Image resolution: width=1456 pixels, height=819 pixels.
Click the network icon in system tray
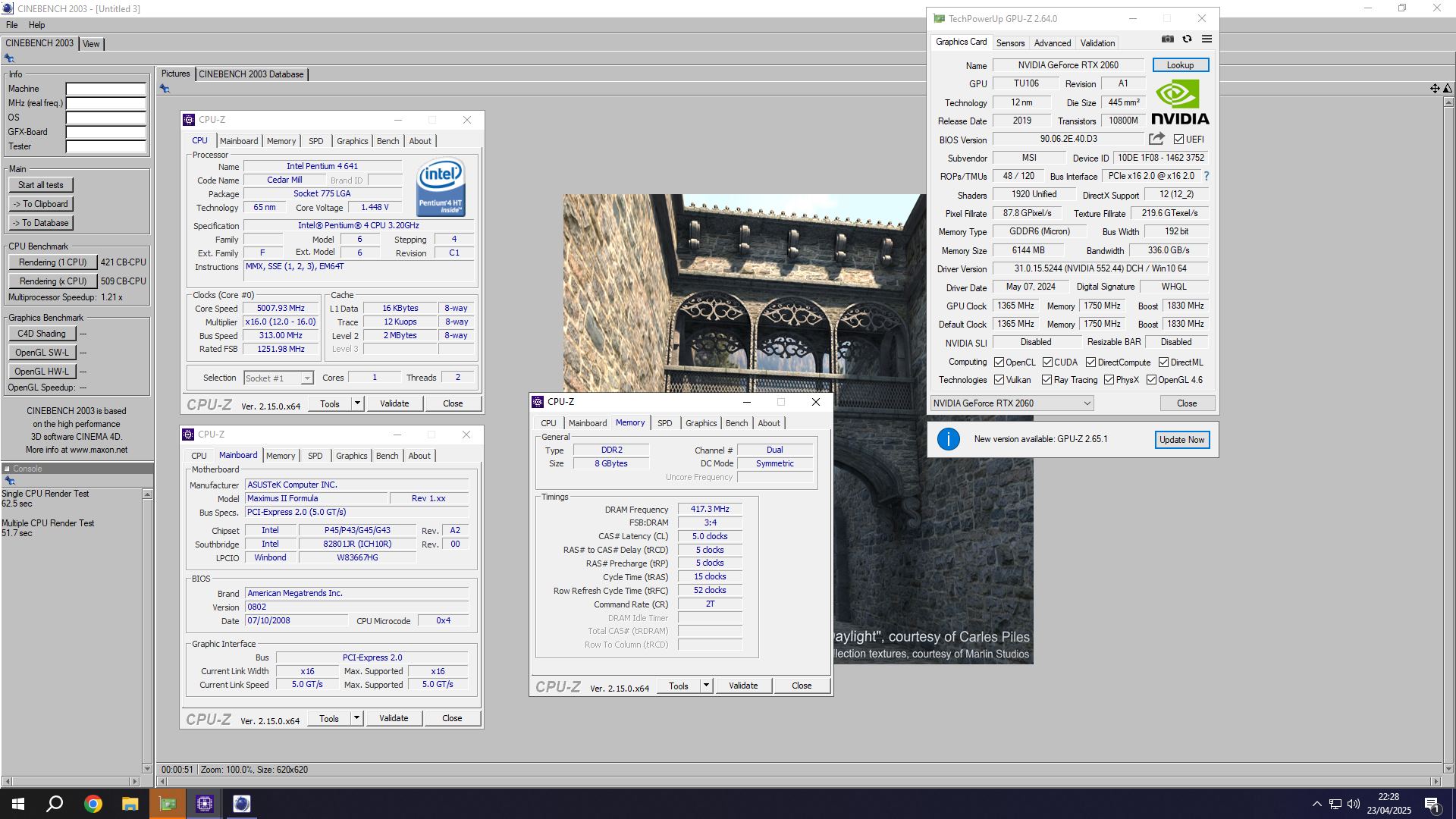1335,804
